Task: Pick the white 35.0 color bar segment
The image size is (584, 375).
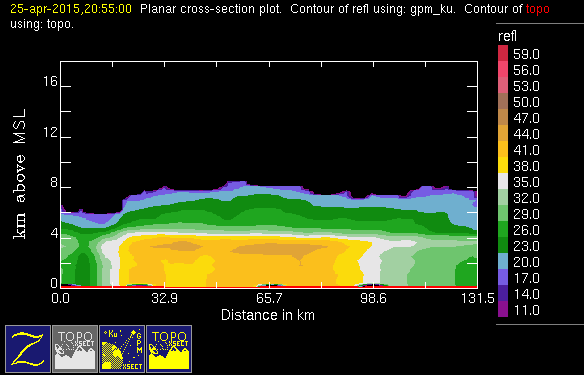Action: [503, 181]
